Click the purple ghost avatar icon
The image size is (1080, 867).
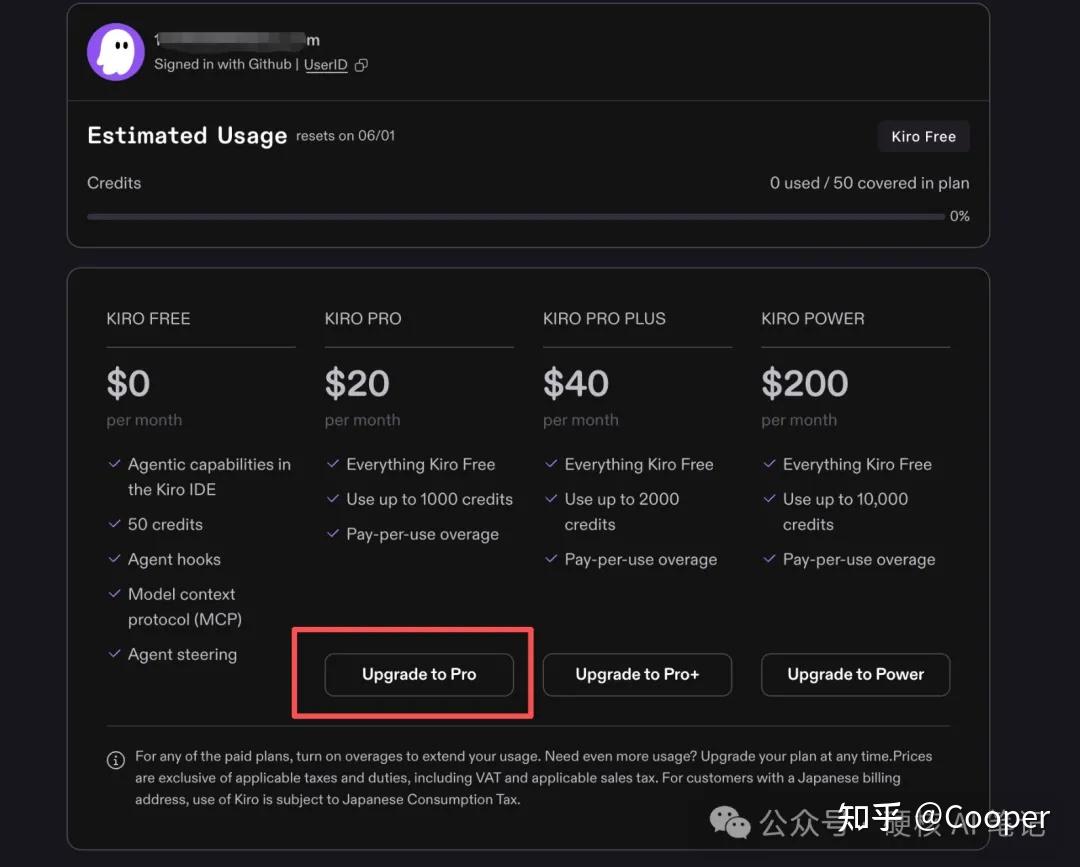pos(116,52)
